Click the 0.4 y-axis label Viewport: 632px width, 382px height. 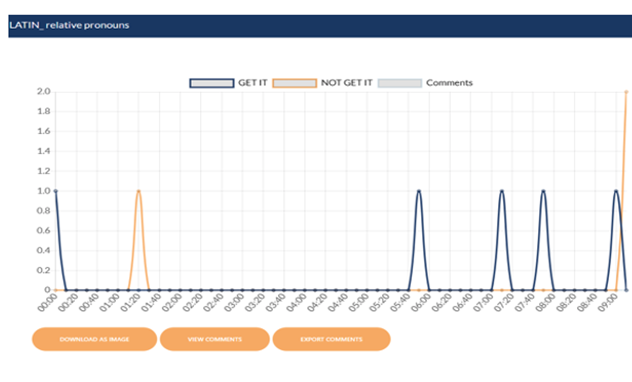click(x=44, y=250)
